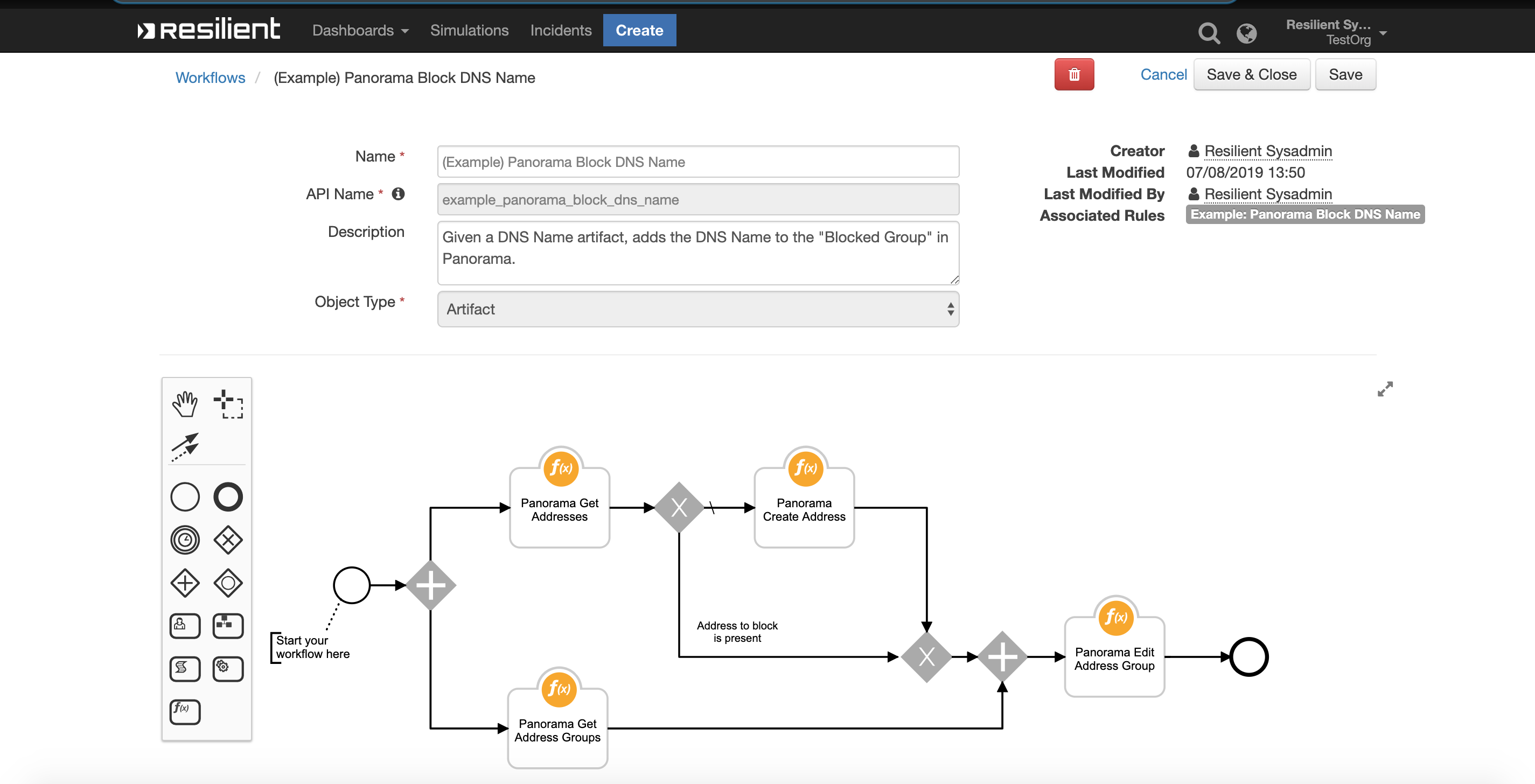This screenshot has width=1535, height=784.
Task: Click in the Description text area
Action: tap(698, 253)
